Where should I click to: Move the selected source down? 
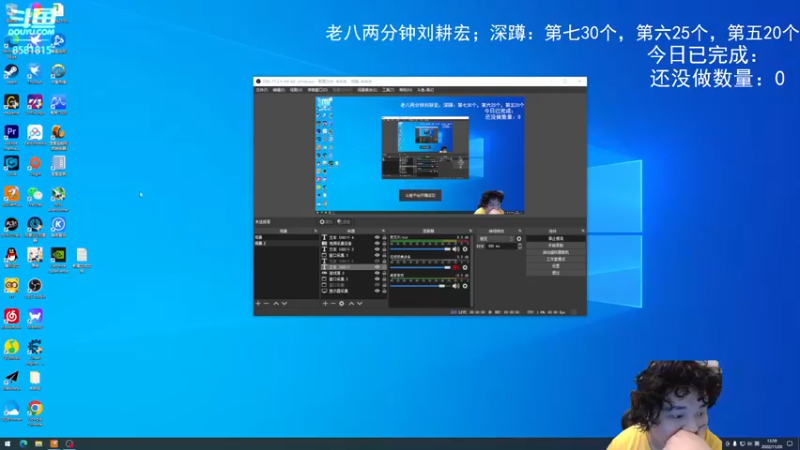(360, 304)
